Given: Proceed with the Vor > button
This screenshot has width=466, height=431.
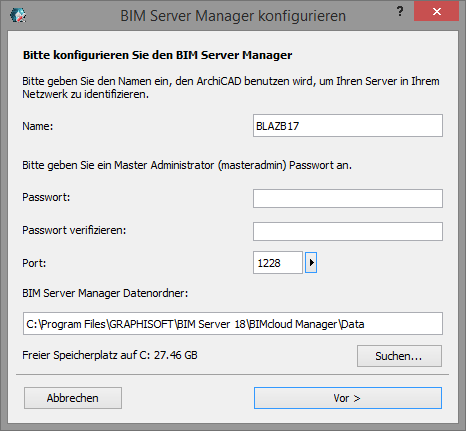Looking at the screenshot, I should pos(348,398).
